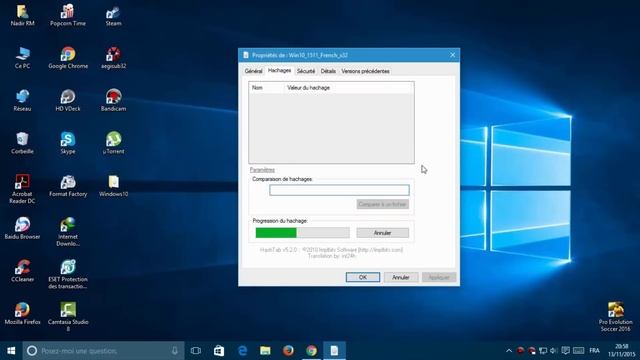Select the Corbeille recycle bin icon
The width and height of the screenshot is (640, 360).
pyautogui.click(x=22, y=143)
